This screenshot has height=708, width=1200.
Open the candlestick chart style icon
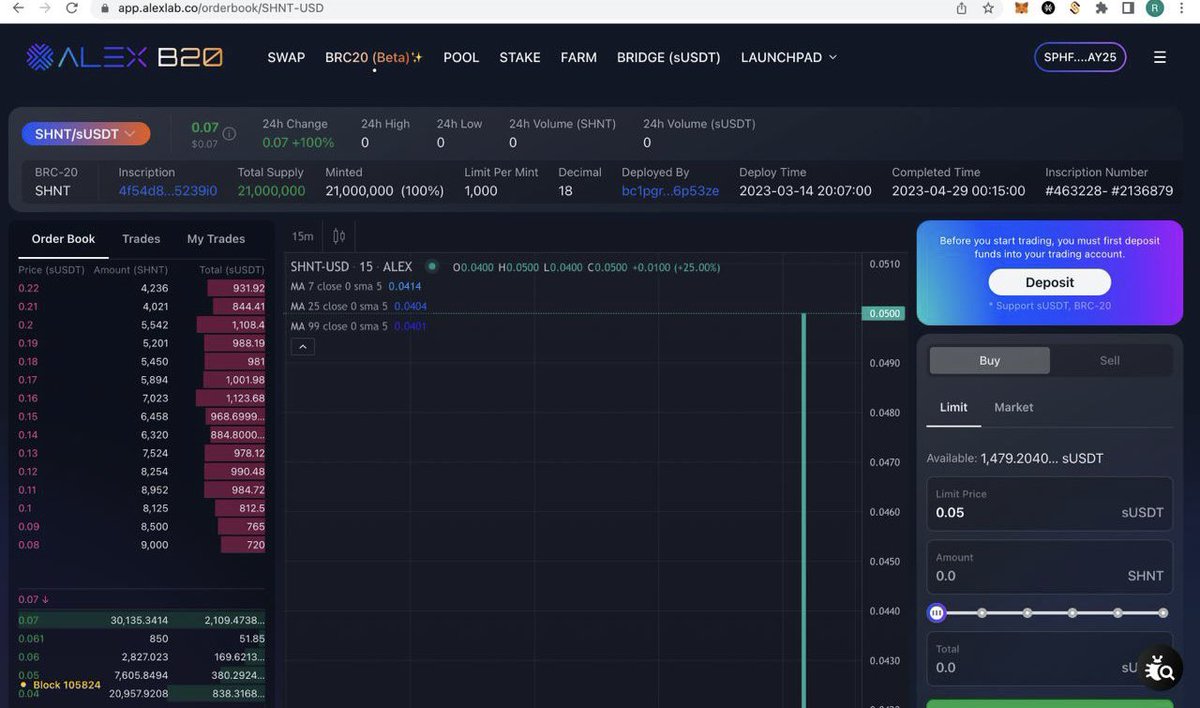(x=339, y=237)
